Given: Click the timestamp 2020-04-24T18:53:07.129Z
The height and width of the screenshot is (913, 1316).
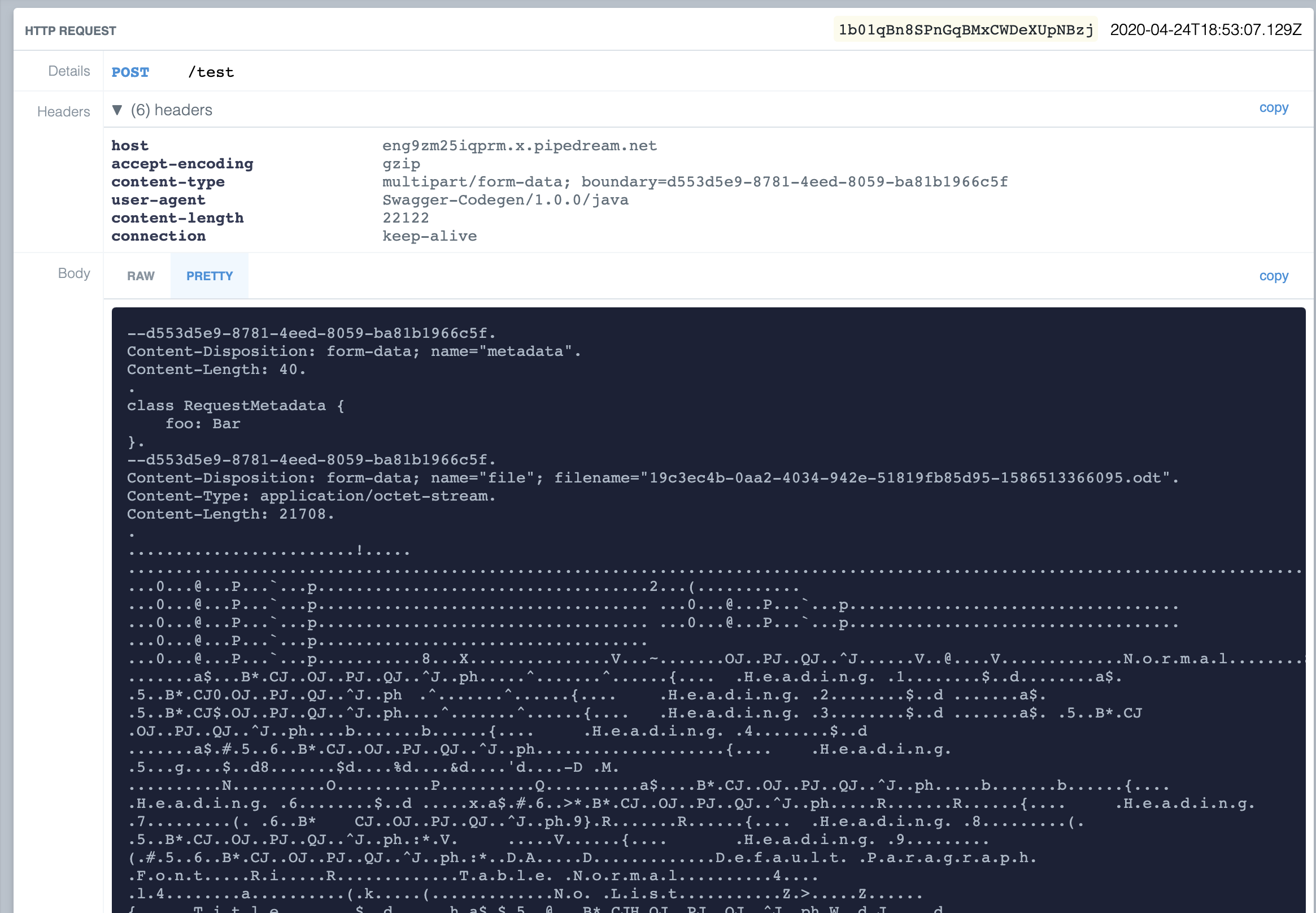Looking at the screenshot, I should (1206, 30).
